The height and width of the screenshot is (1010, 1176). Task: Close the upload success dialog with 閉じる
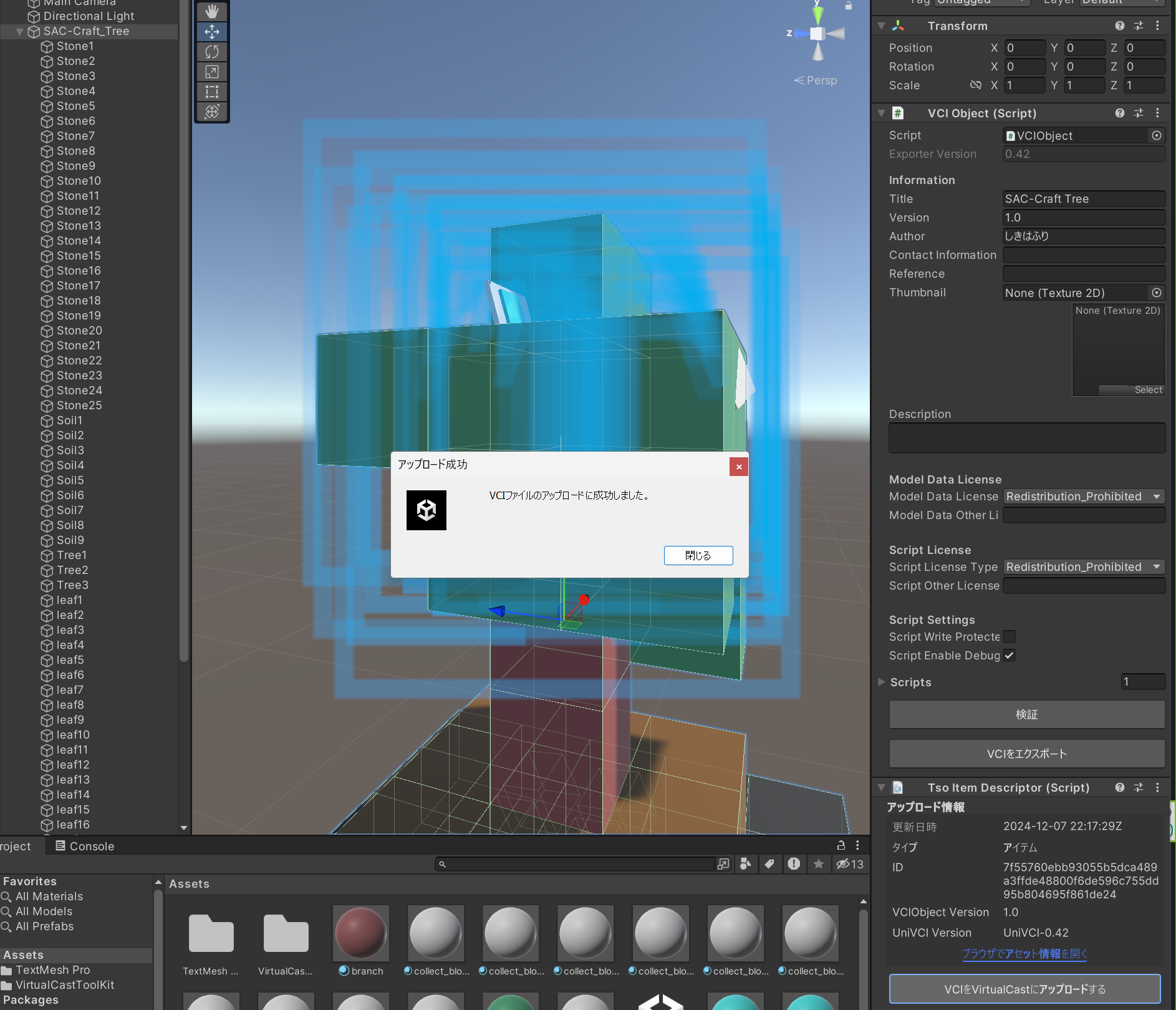[698, 555]
